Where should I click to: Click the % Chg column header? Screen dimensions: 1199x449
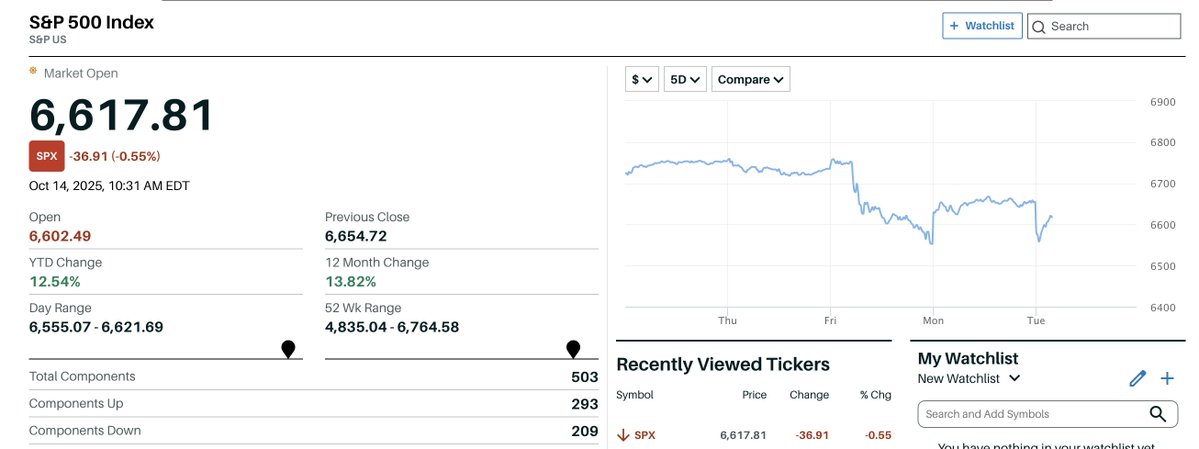click(876, 395)
